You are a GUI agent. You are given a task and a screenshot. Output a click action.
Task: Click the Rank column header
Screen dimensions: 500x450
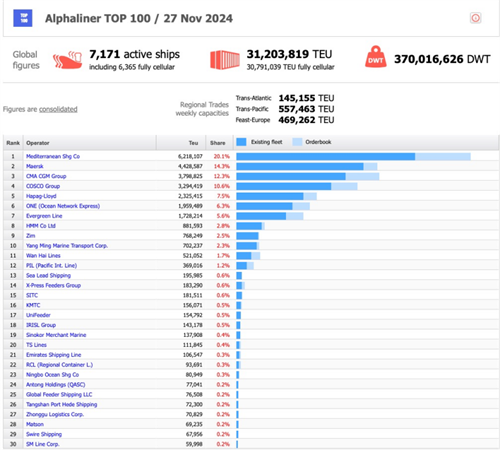point(13,143)
